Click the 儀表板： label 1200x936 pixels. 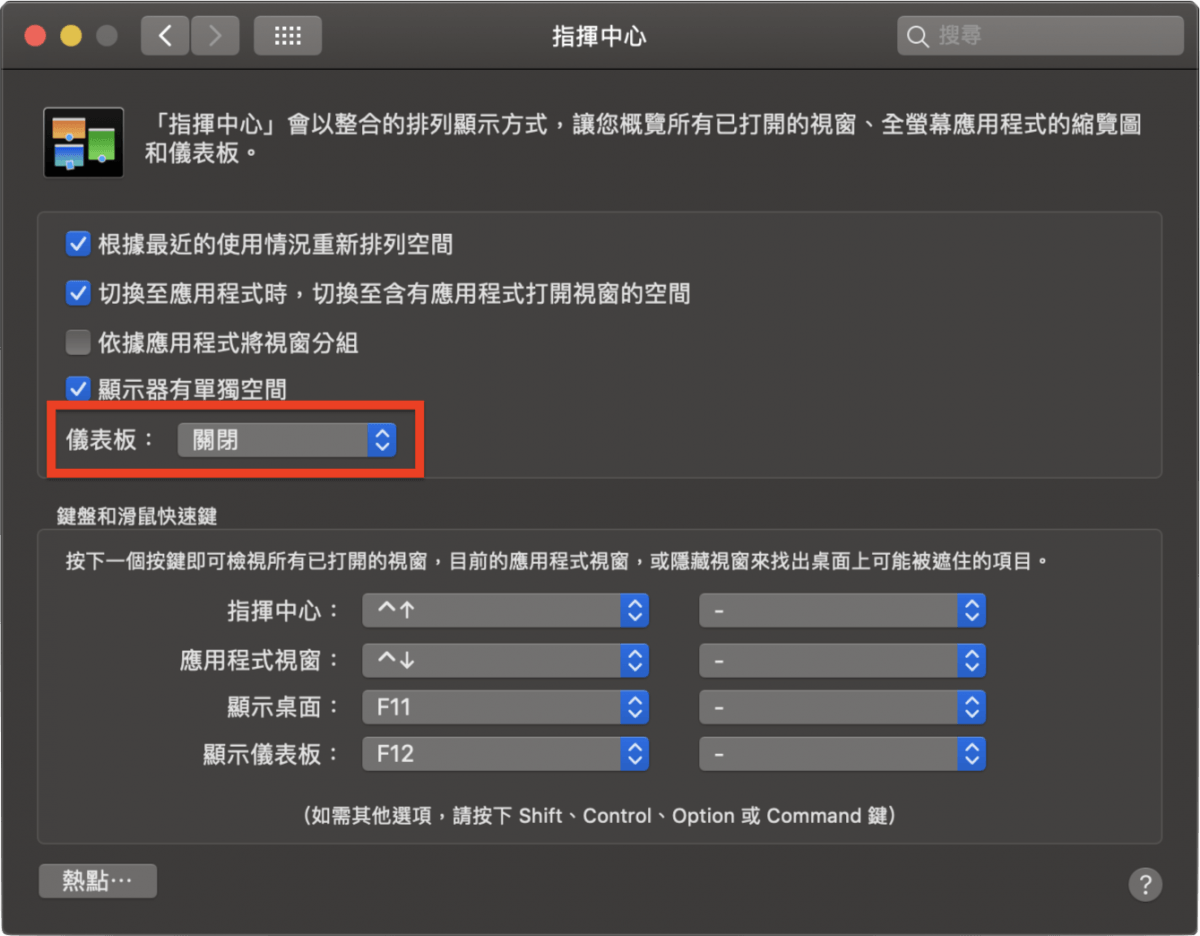coord(110,440)
